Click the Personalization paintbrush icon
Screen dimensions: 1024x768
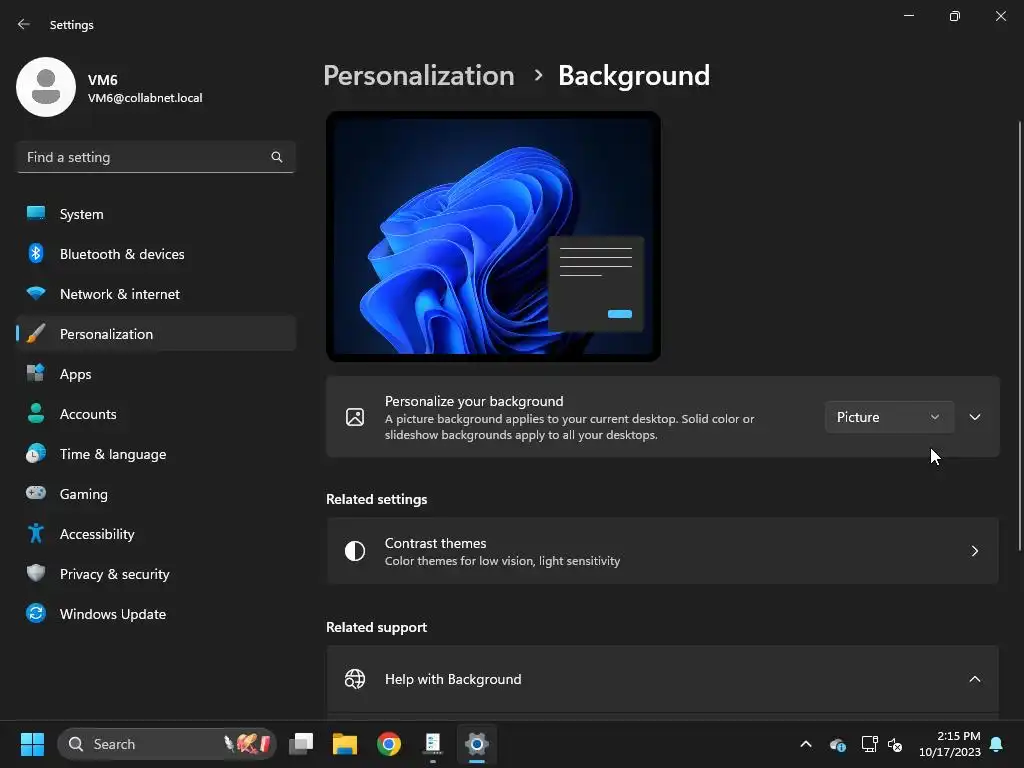(x=36, y=334)
